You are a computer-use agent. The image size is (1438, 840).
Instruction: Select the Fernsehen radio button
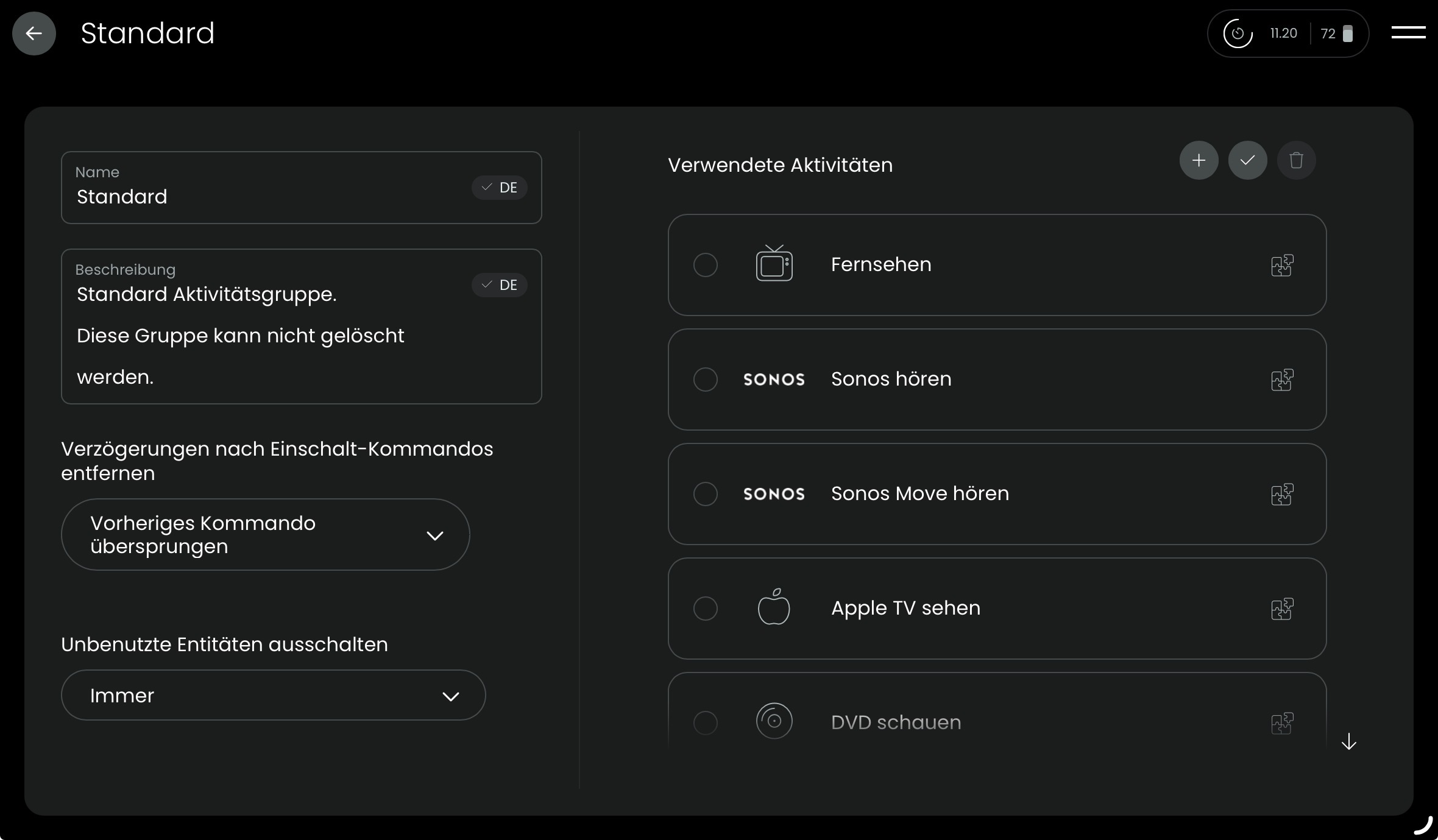click(x=705, y=265)
